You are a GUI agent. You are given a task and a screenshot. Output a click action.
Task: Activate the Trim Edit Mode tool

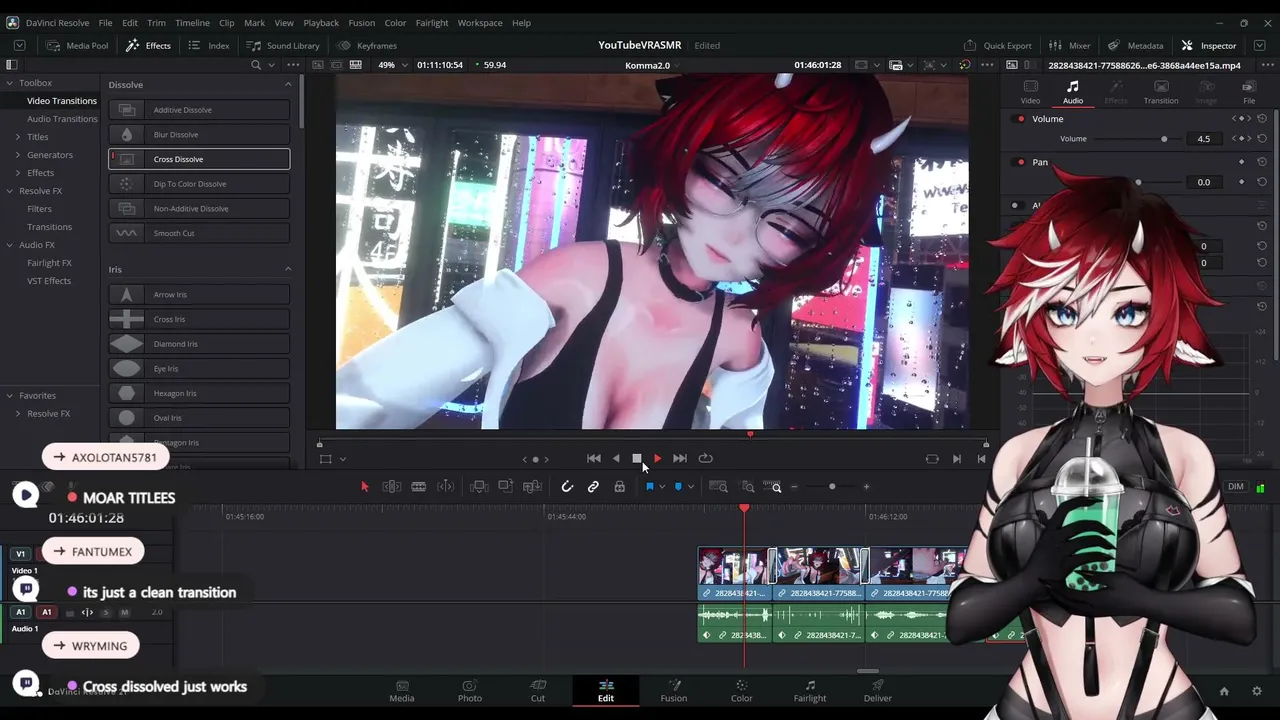pos(392,487)
